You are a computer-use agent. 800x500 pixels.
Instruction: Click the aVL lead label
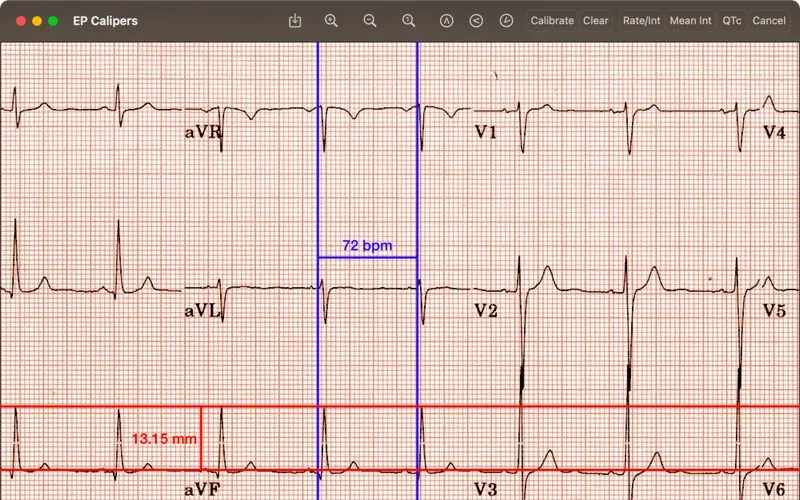203,311
